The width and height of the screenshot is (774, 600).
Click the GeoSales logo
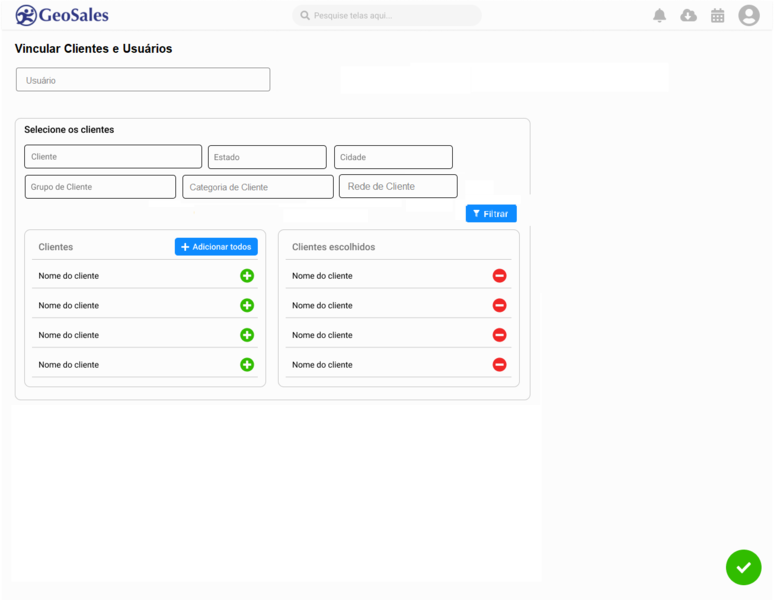[62, 15]
